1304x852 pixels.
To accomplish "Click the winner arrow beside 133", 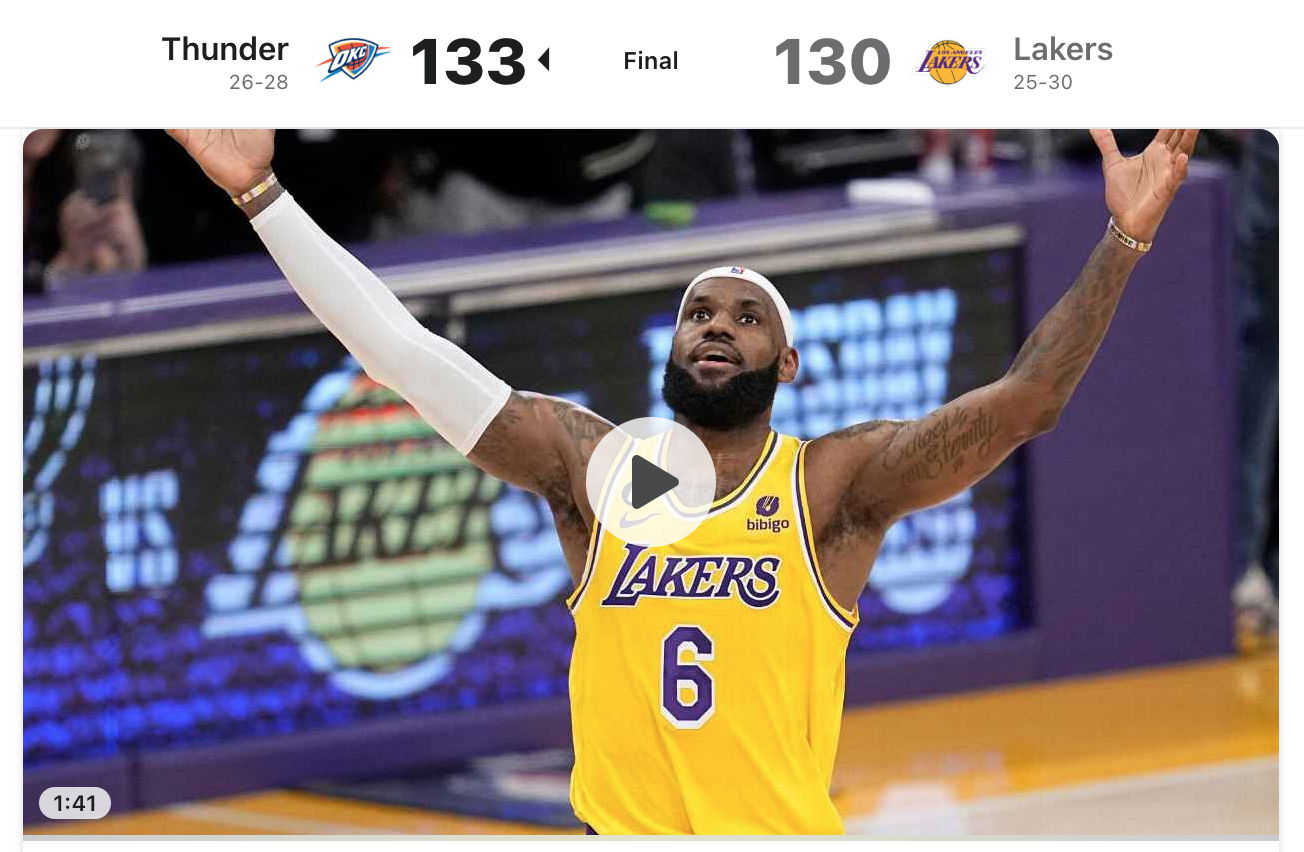I will click(x=544, y=61).
